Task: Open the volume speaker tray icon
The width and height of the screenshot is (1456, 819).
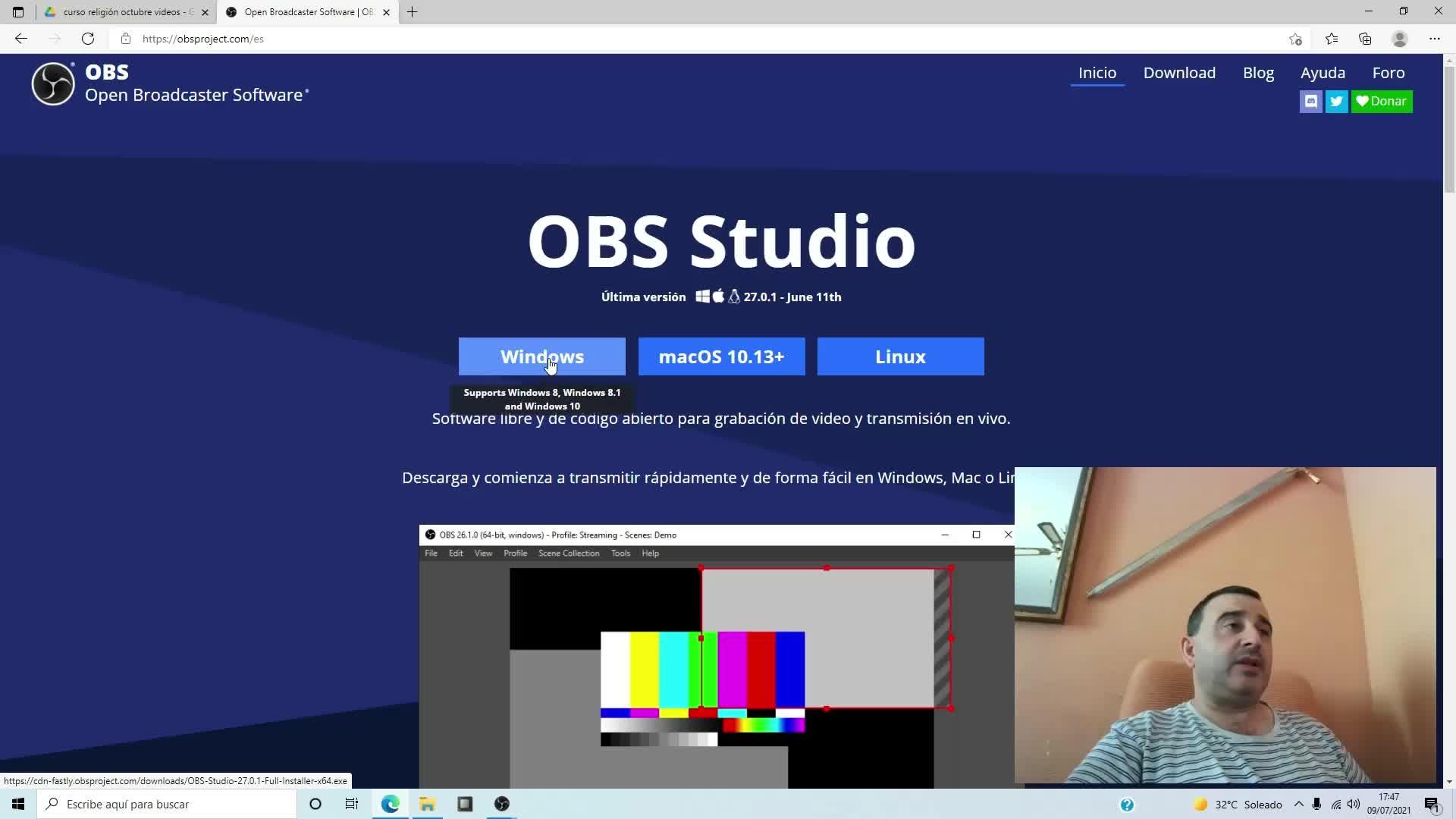Action: (x=1354, y=804)
